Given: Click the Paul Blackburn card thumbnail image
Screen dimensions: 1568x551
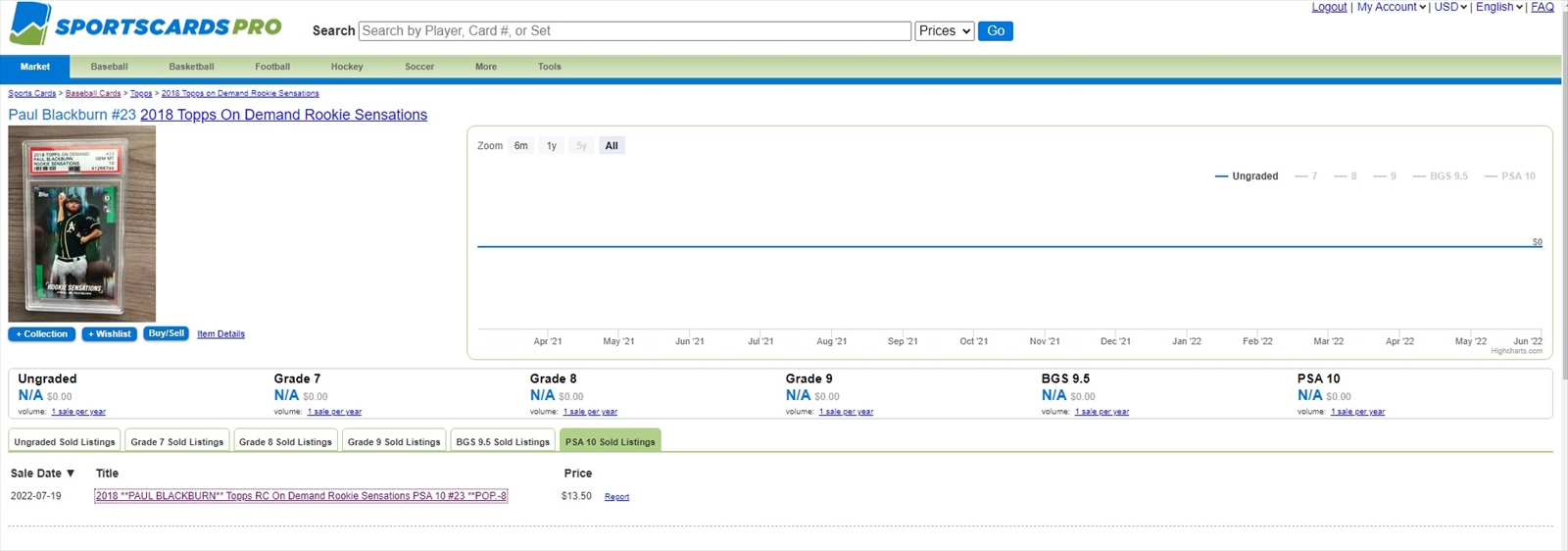Looking at the screenshot, I should click(x=81, y=224).
